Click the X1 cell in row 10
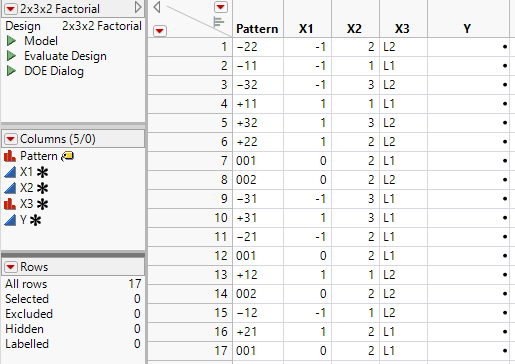 (308, 218)
